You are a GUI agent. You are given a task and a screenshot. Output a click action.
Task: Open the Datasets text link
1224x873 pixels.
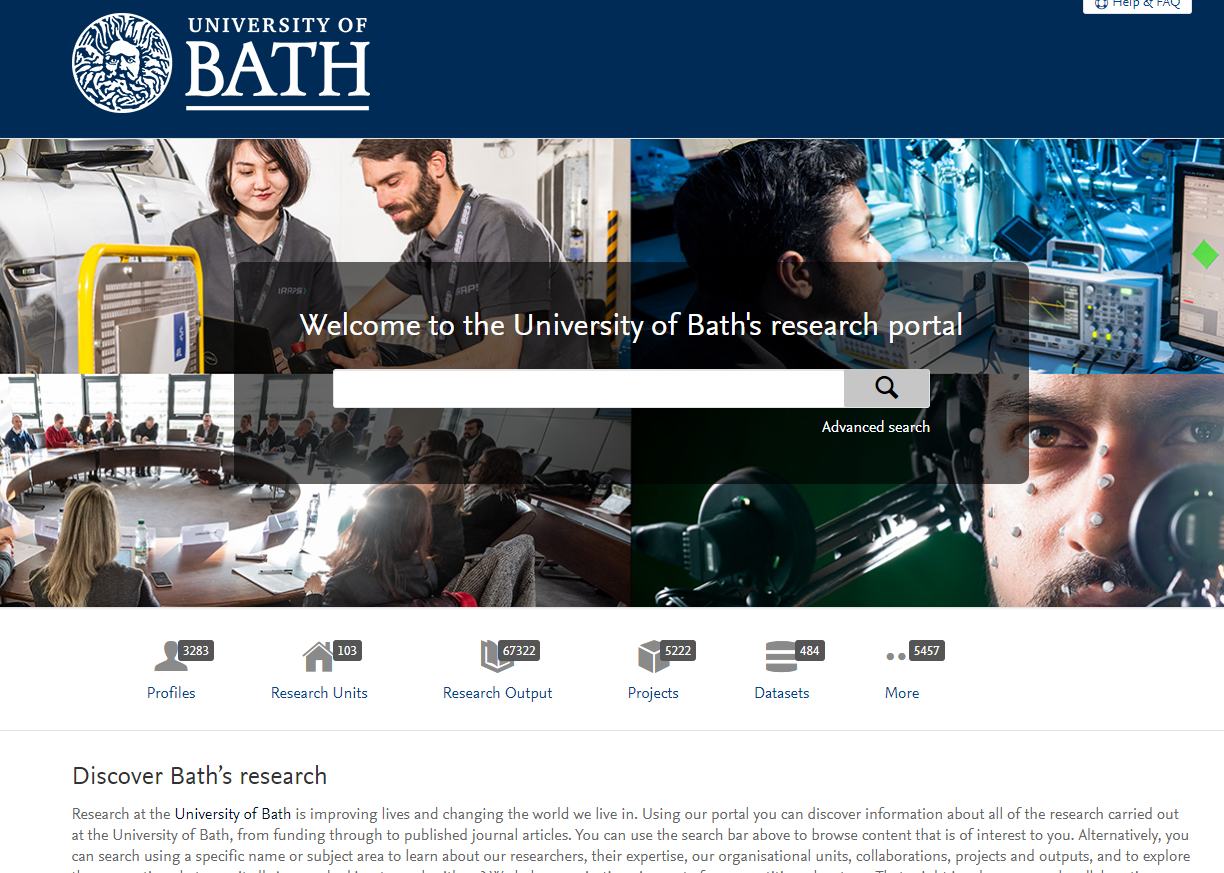pyautogui.click(x=782, y=693)
